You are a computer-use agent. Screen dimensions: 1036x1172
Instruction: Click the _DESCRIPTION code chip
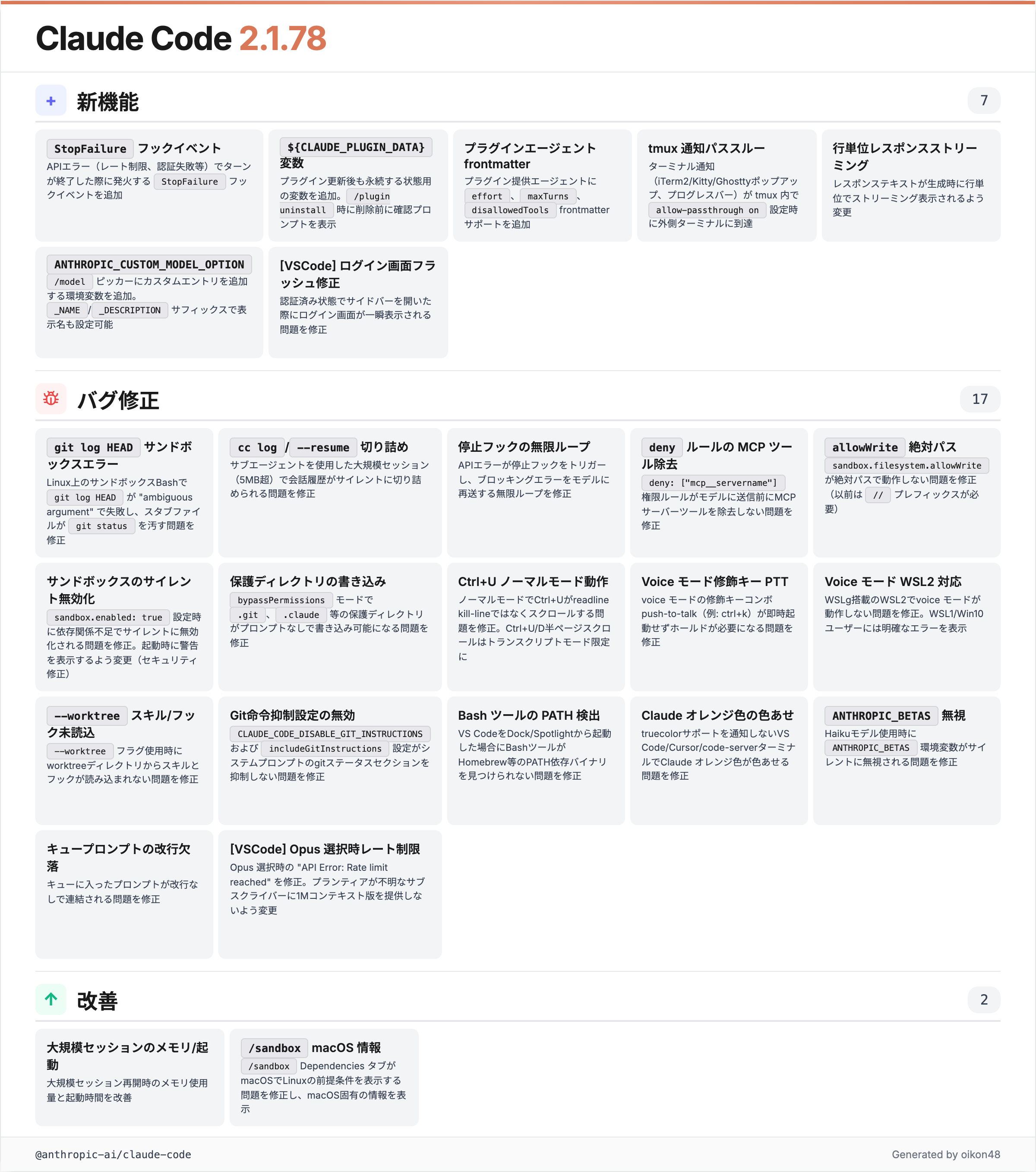coord(129,310)
